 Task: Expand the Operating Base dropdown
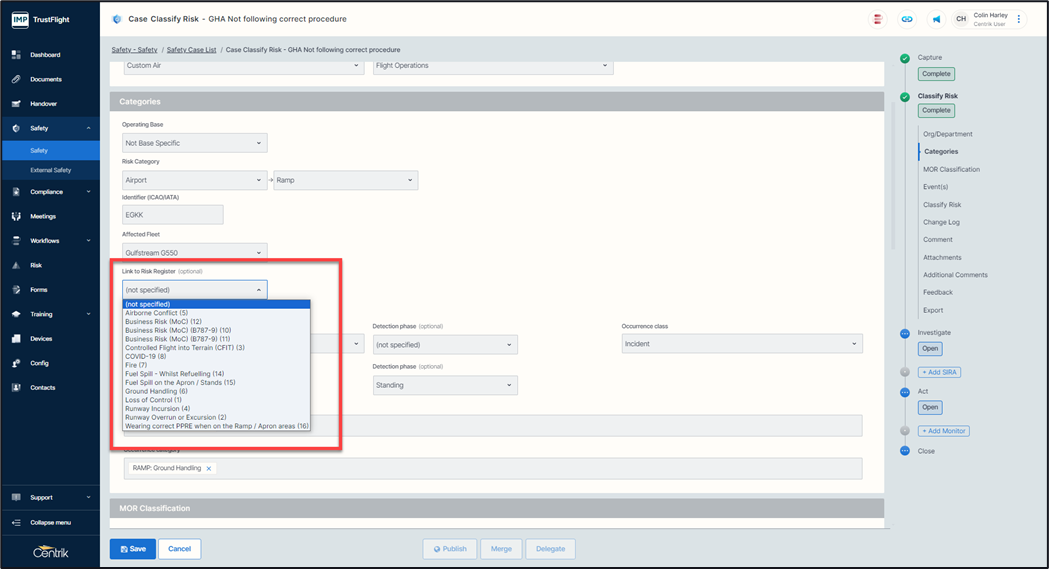[194, 143]
